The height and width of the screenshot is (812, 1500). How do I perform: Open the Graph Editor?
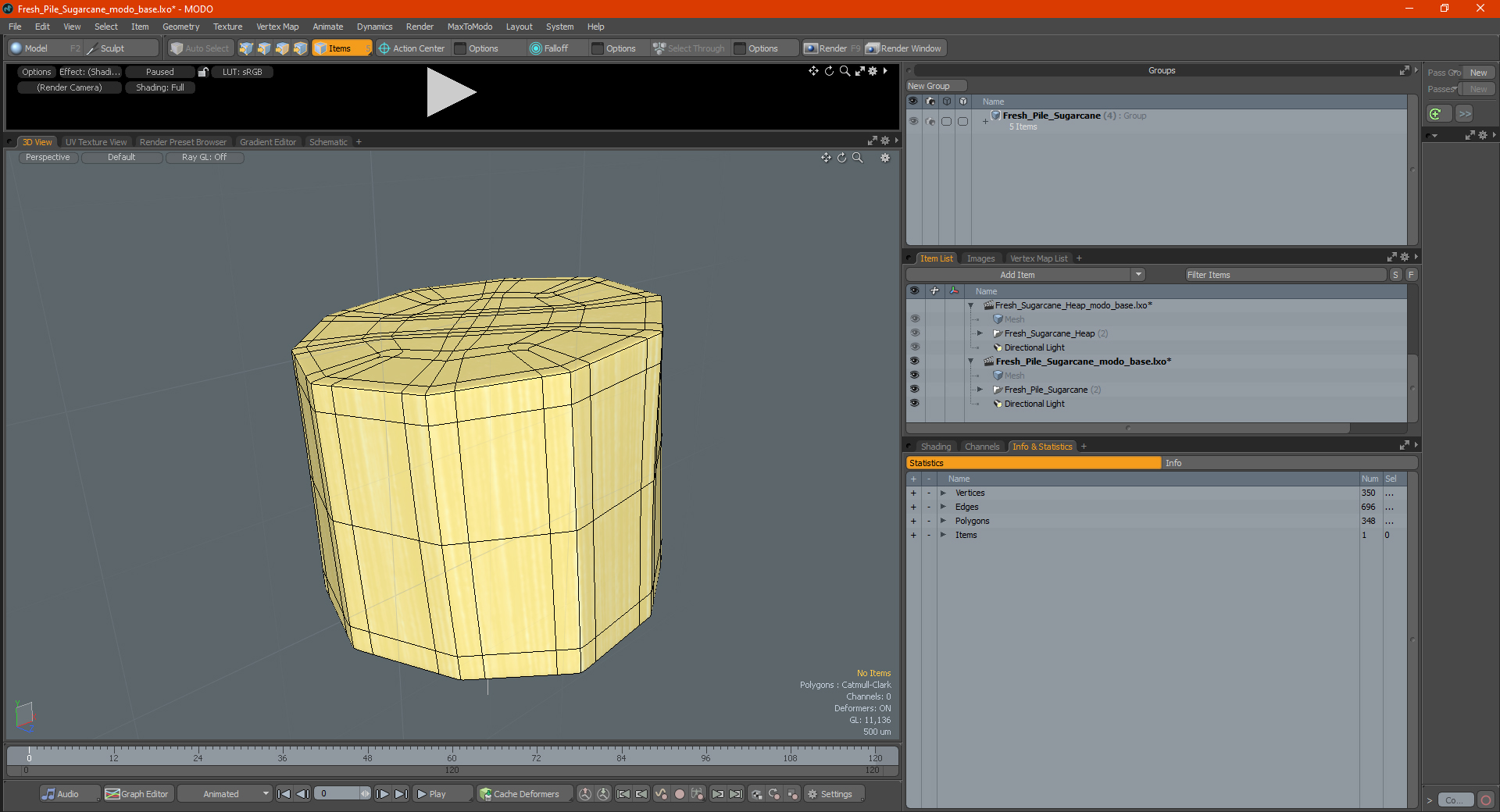pos(137,794)
